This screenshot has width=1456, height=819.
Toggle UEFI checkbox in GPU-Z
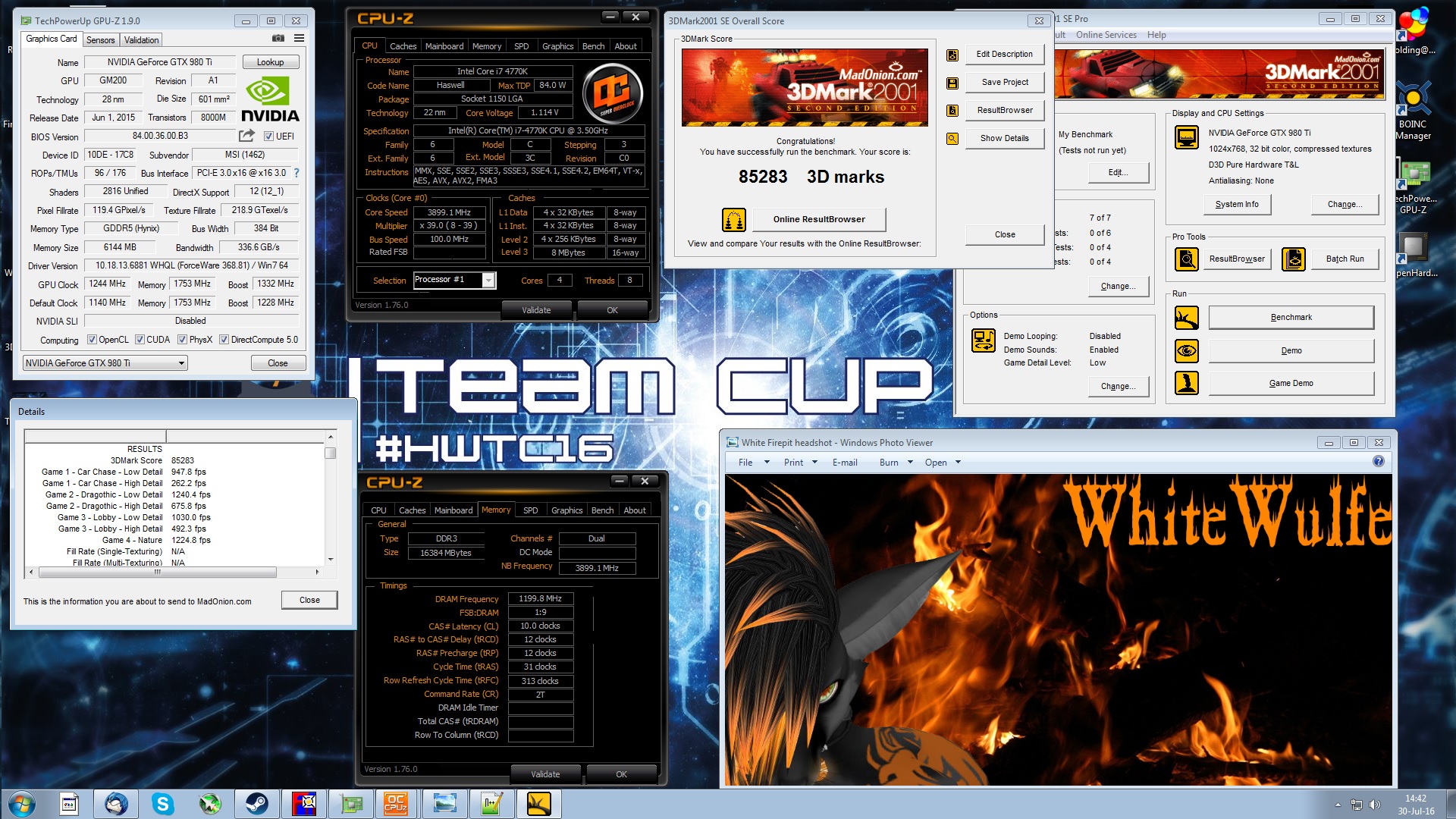coord(268,136)
